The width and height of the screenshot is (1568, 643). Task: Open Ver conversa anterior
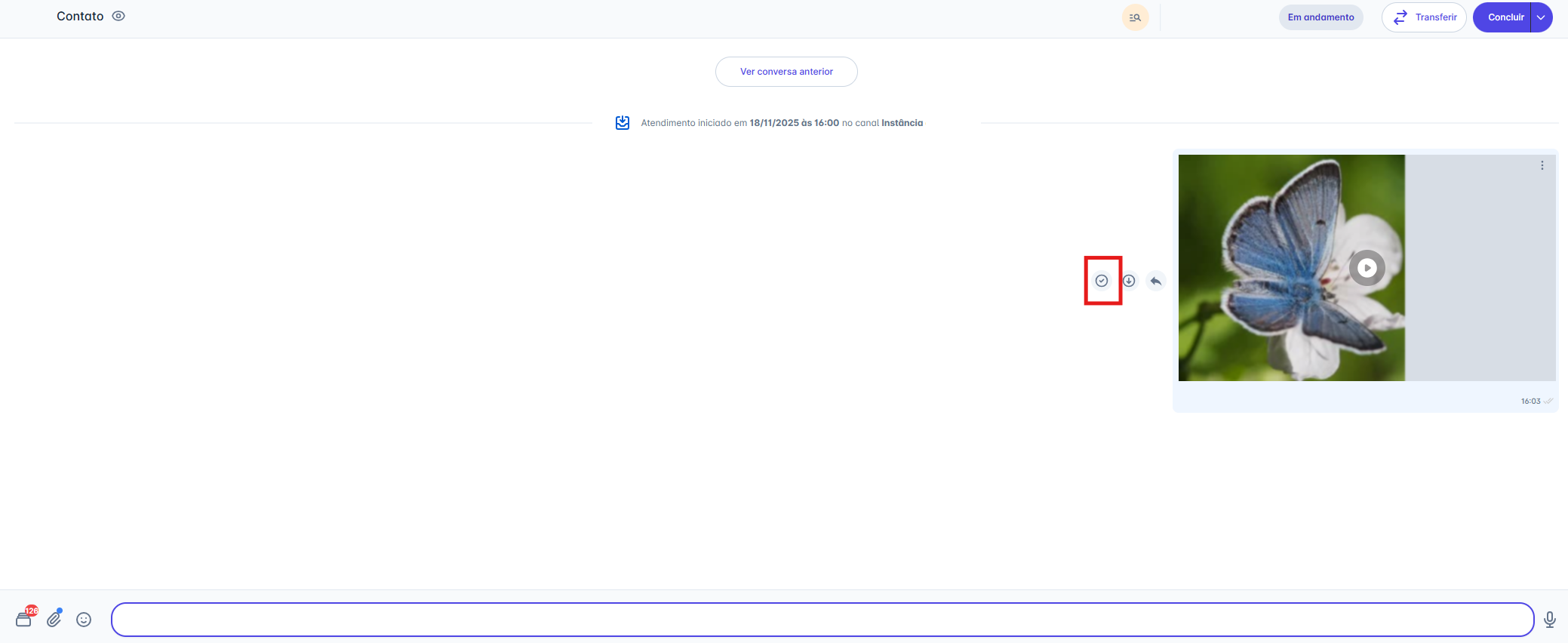click(x=786, y=72)
